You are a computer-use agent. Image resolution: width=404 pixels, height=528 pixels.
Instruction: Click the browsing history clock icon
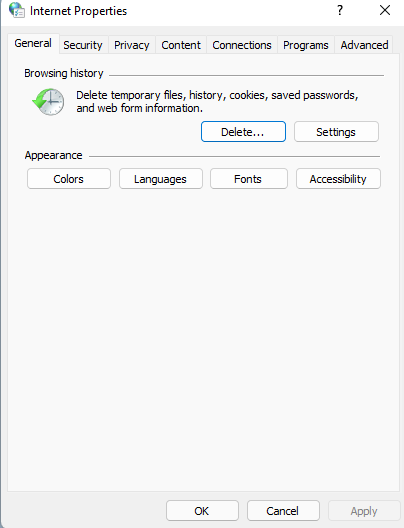click(x=48, y=102)
